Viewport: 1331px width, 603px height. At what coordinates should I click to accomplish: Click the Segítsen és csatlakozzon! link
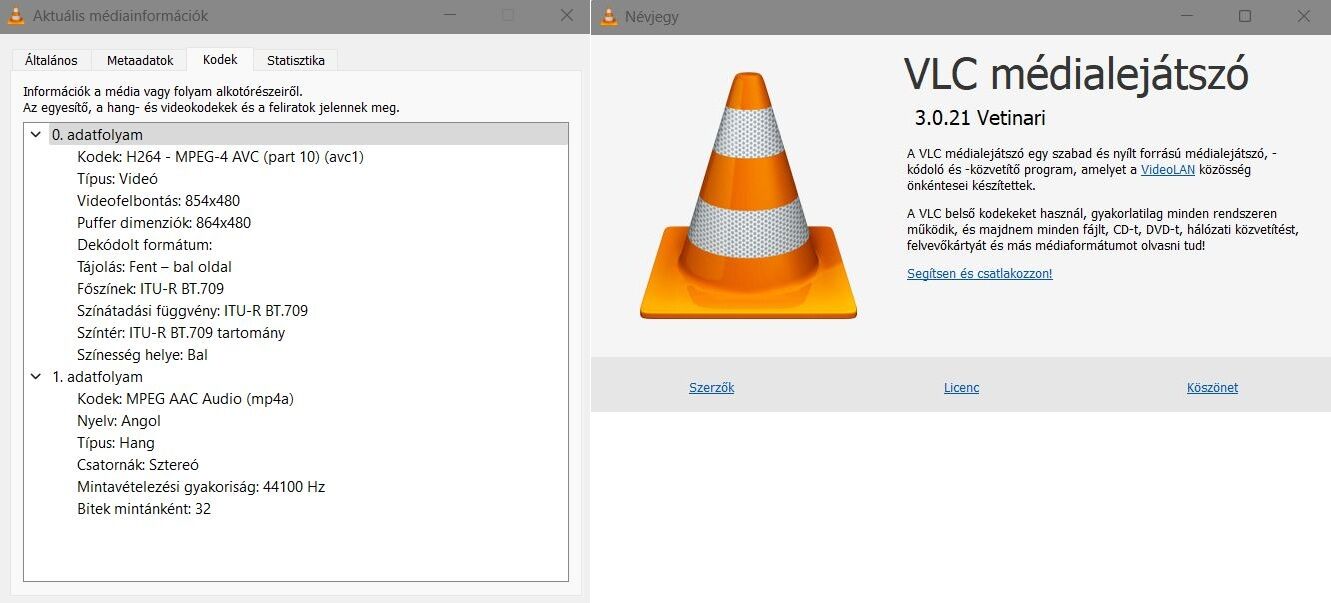(x=979, y=273)
